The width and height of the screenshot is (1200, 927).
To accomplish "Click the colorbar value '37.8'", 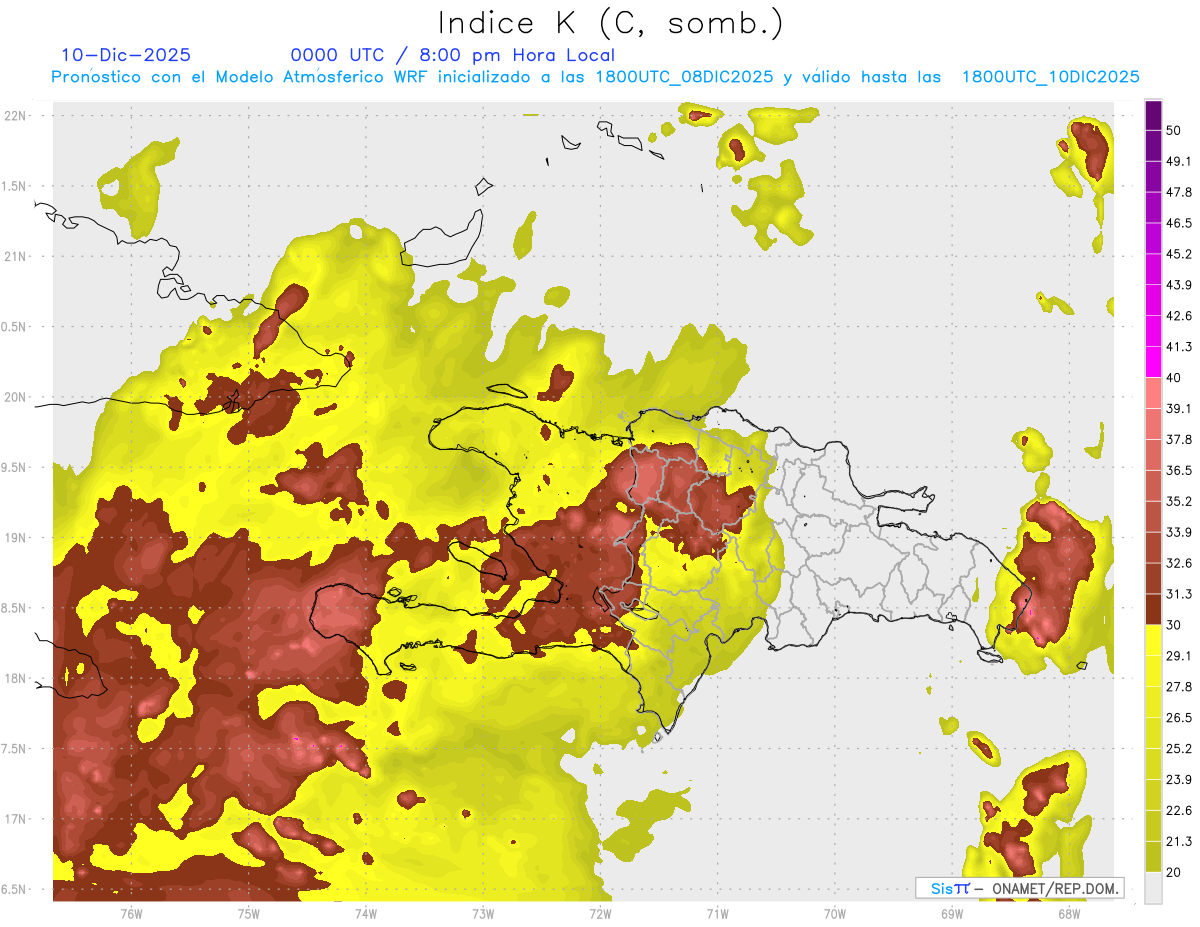I will (x=1178, y=439).
